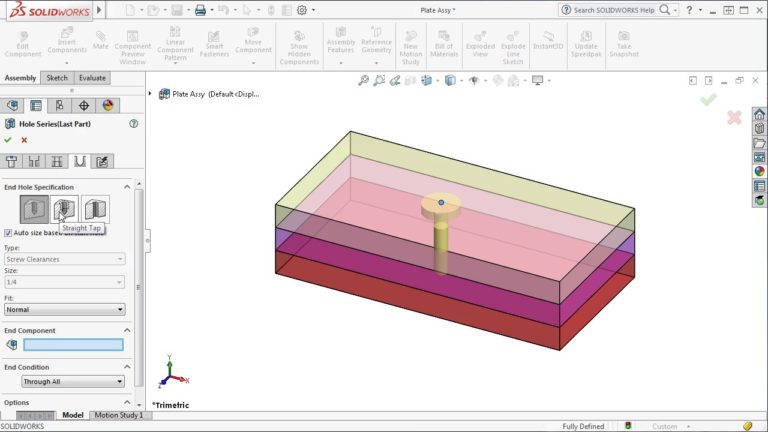Viewport: 768px width, 432px height.
Task: Open Appearances task pane tab
Action: (x=759, y=171)
